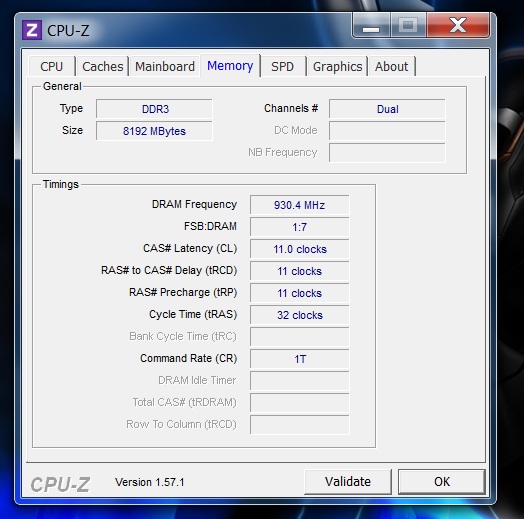The image size is (524, 519).
Task: Click the disabled maximize button
Action: coord(408,26)
